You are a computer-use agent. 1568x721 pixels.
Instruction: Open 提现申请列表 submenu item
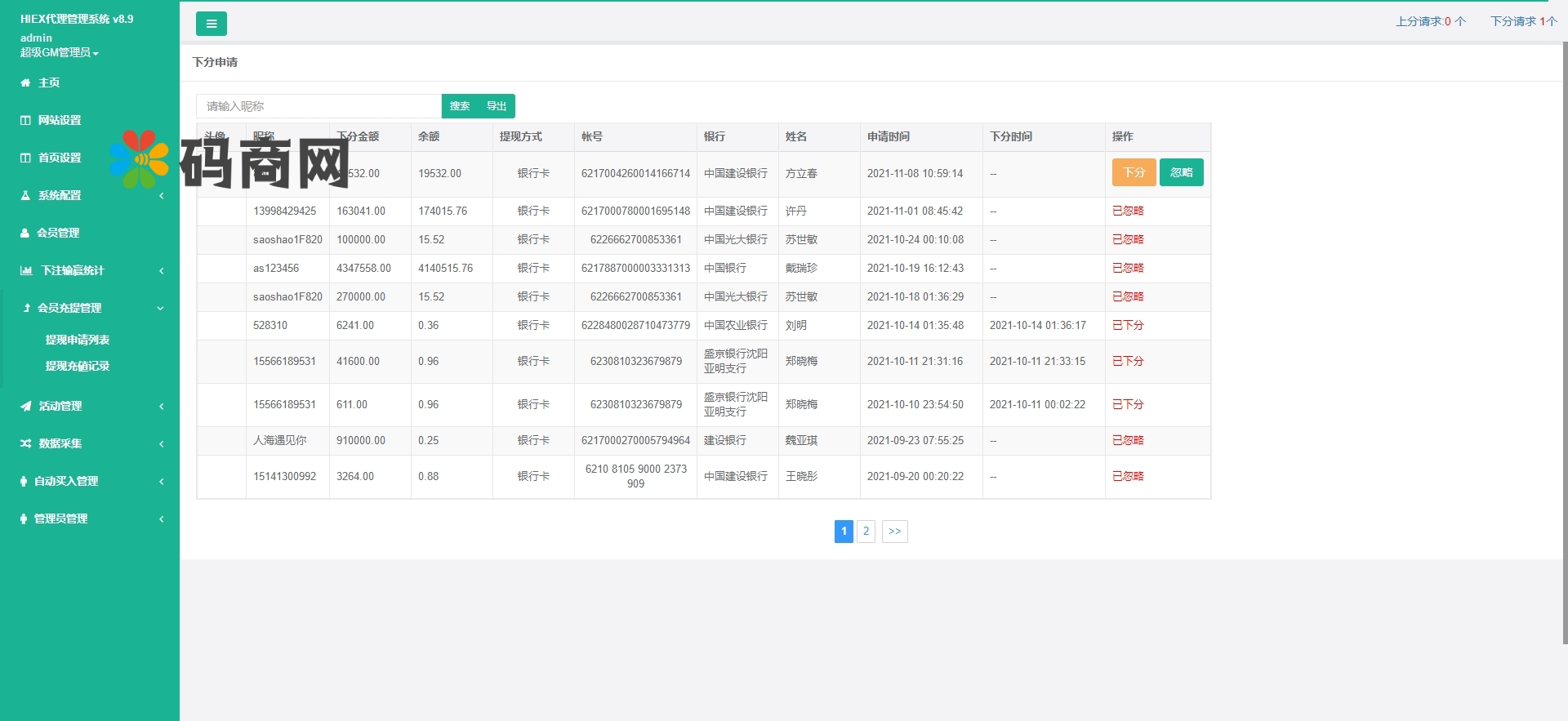(x=78, y=340)
